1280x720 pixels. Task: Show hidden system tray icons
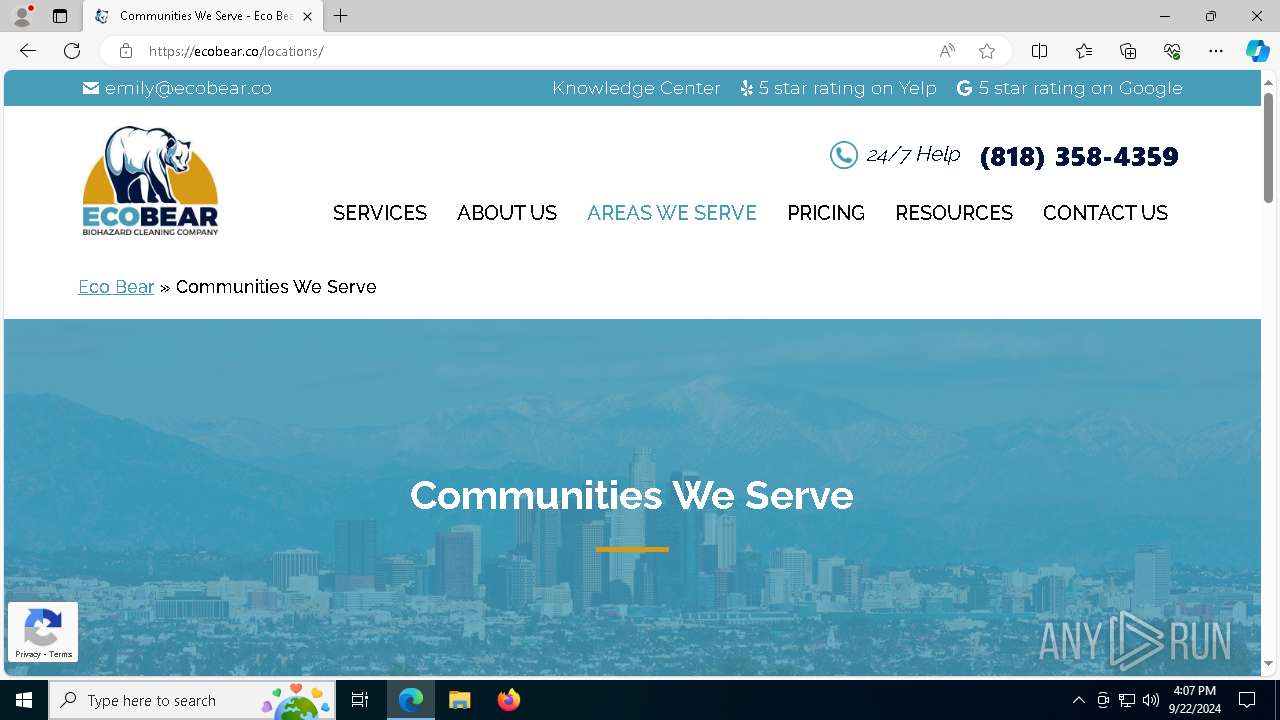[1078, 700]
